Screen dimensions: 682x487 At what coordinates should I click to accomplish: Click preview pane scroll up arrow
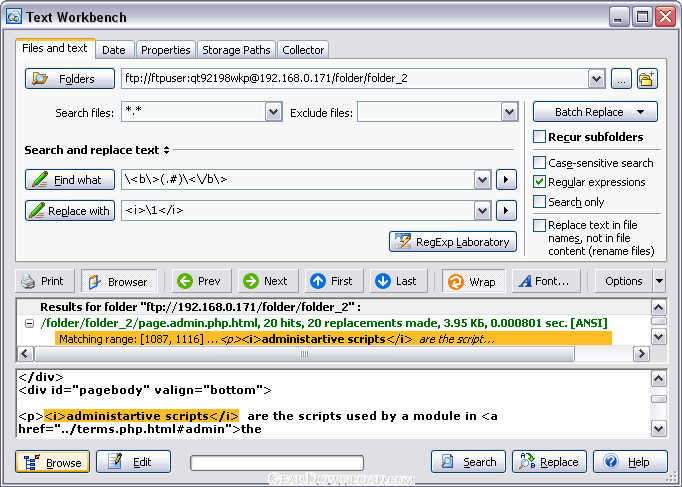pyautogui.click(x=659, y=379)
